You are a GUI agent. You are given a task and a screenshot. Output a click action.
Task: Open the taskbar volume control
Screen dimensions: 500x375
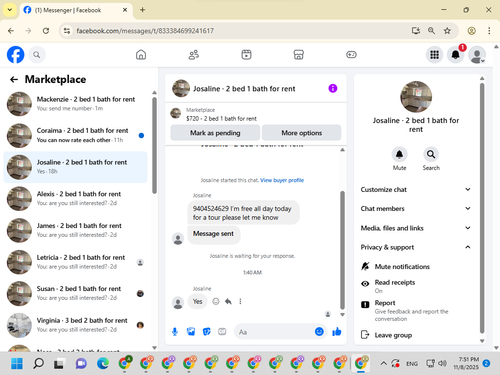click(442, 363)
